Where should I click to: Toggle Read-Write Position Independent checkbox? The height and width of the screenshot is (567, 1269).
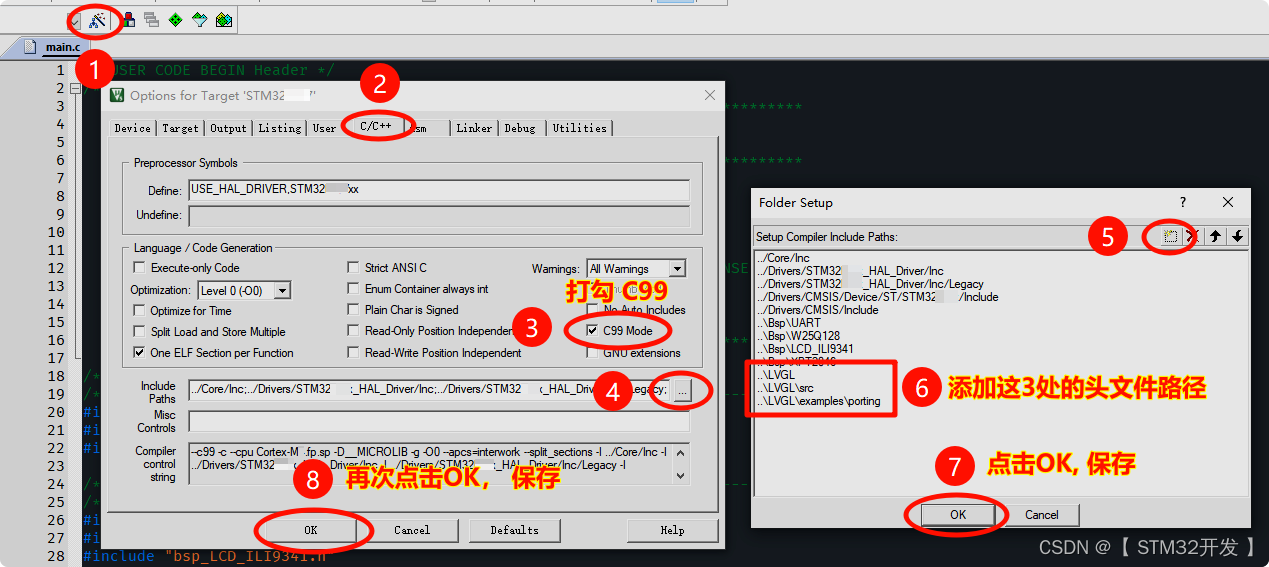pyautogui.click(x=354, y=353)
